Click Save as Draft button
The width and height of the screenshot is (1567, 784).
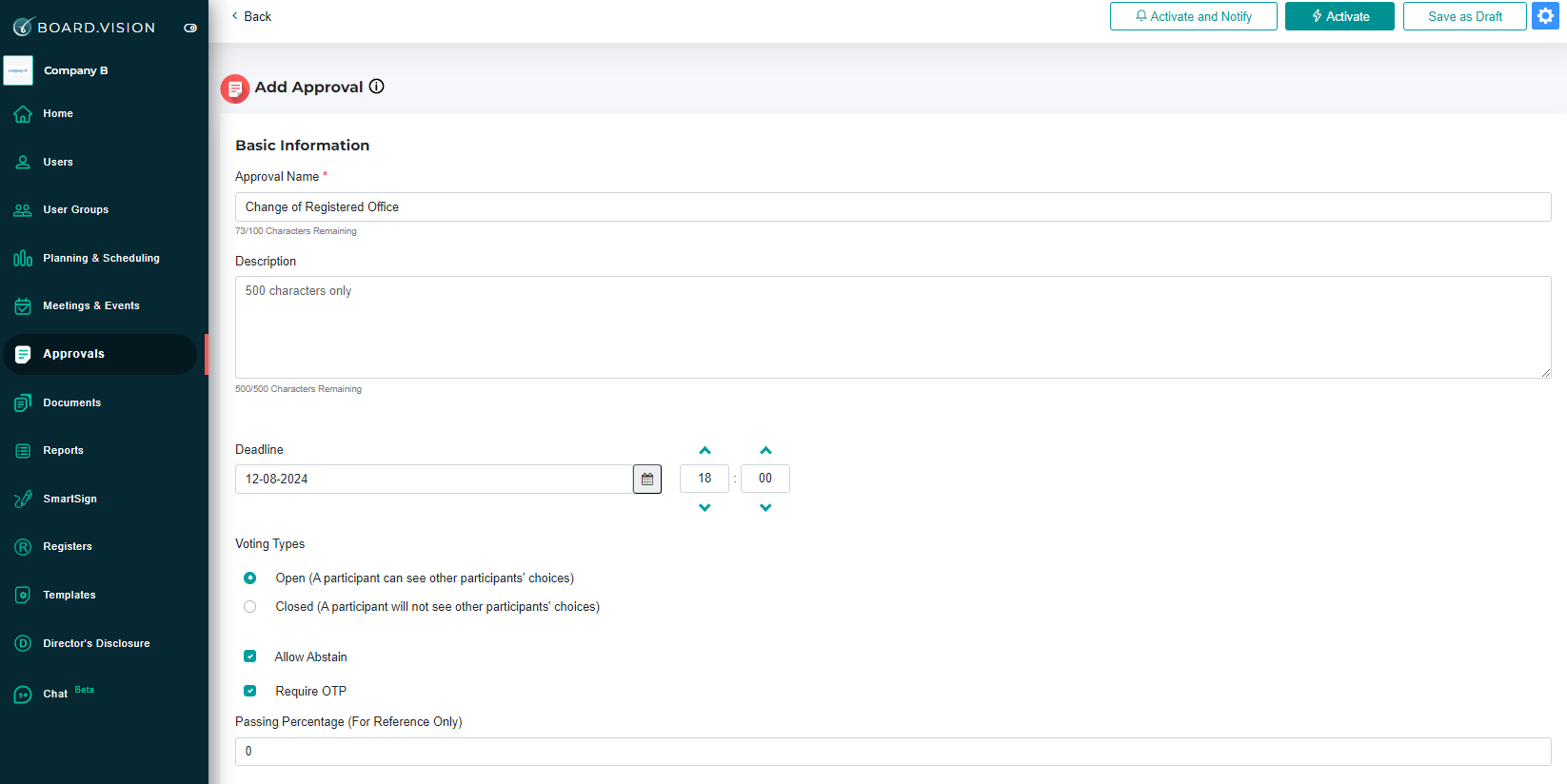click(x=1465, y=16)
